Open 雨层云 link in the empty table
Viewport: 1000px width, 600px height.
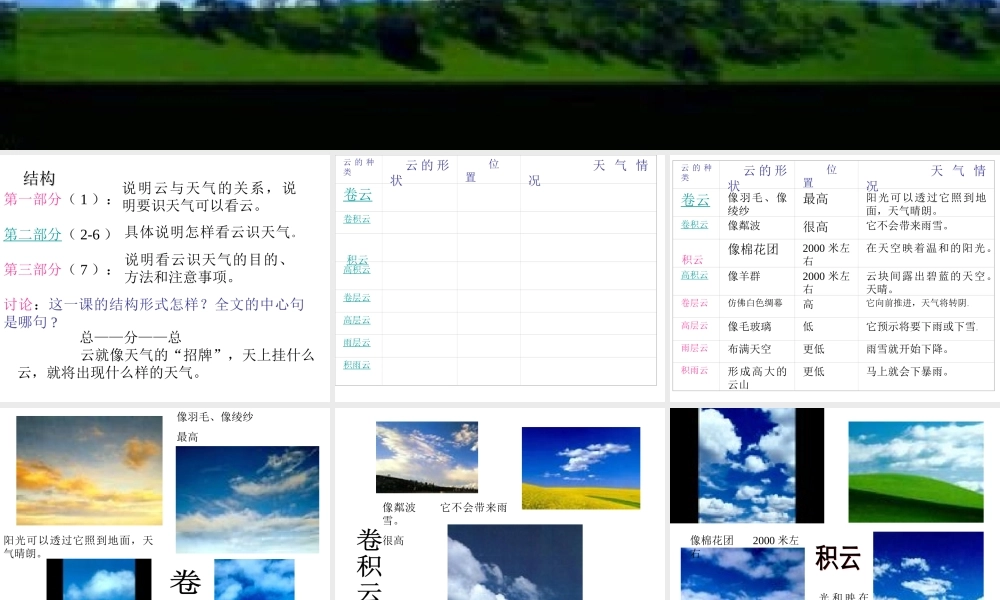[x=357, y=342]
